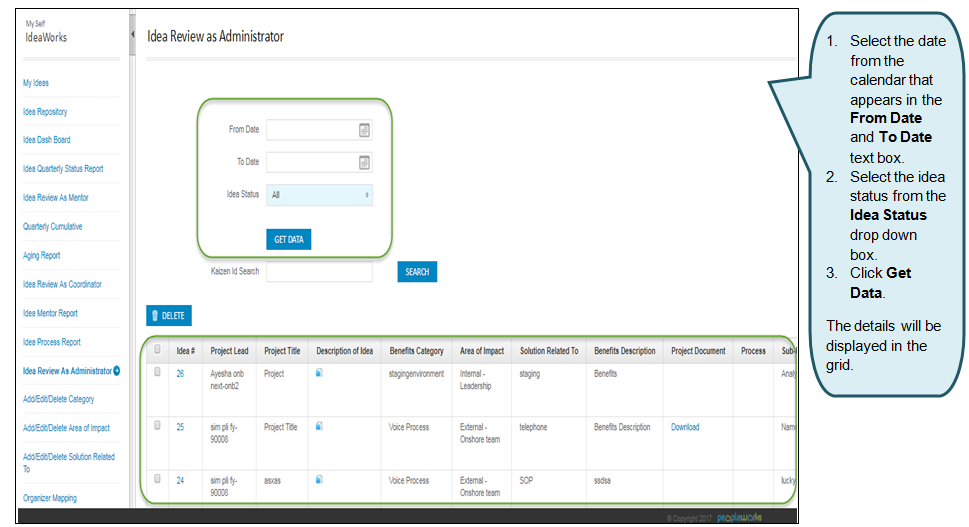Viewport: 969px width, 527px height.
Task: Open idea number 24 link
Action: tap(180, 480)
